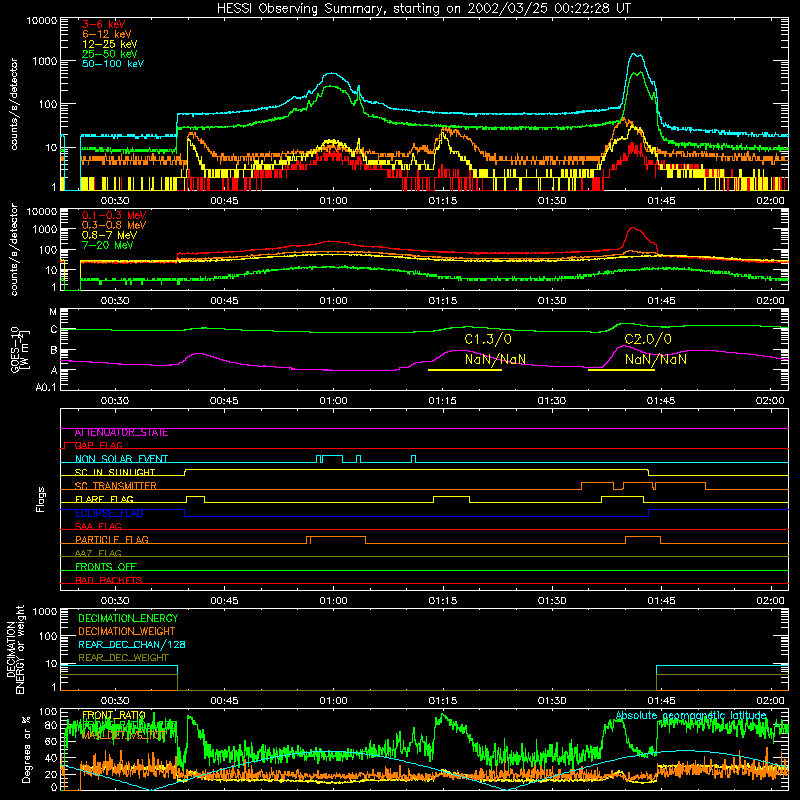
Task: Click the PARTICLE_FLAG raised segment near 01:42
Action: point(643,540)
